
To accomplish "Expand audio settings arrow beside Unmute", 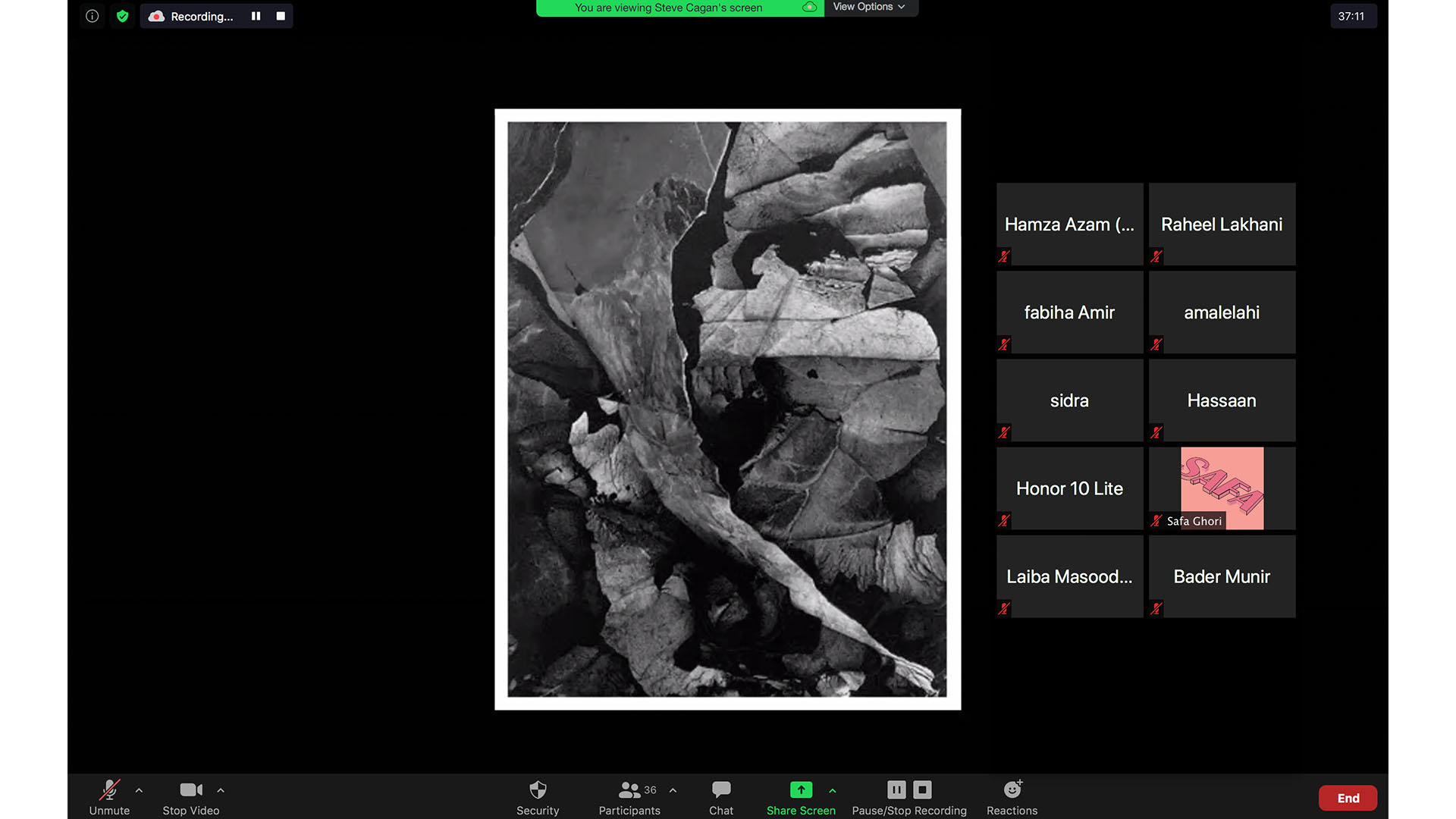I will point(139,790).
